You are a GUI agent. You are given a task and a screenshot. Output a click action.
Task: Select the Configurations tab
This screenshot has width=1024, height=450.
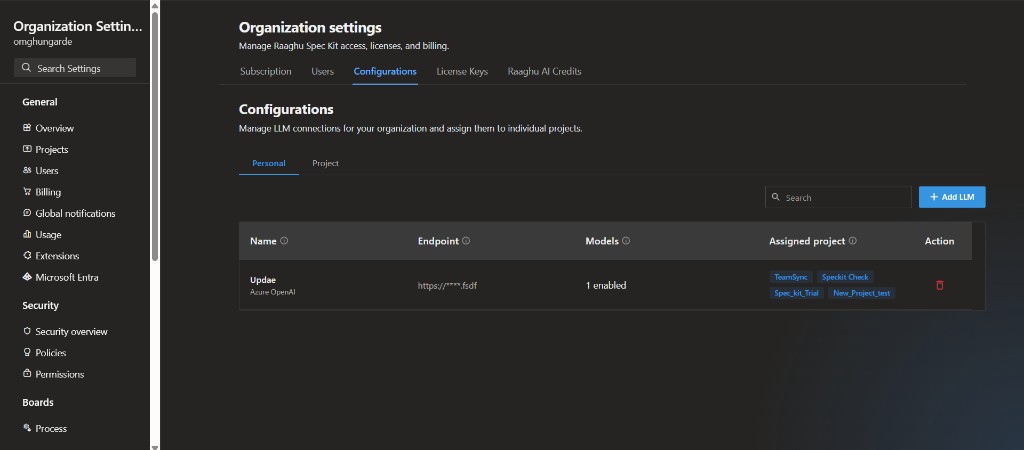(385, 71)
